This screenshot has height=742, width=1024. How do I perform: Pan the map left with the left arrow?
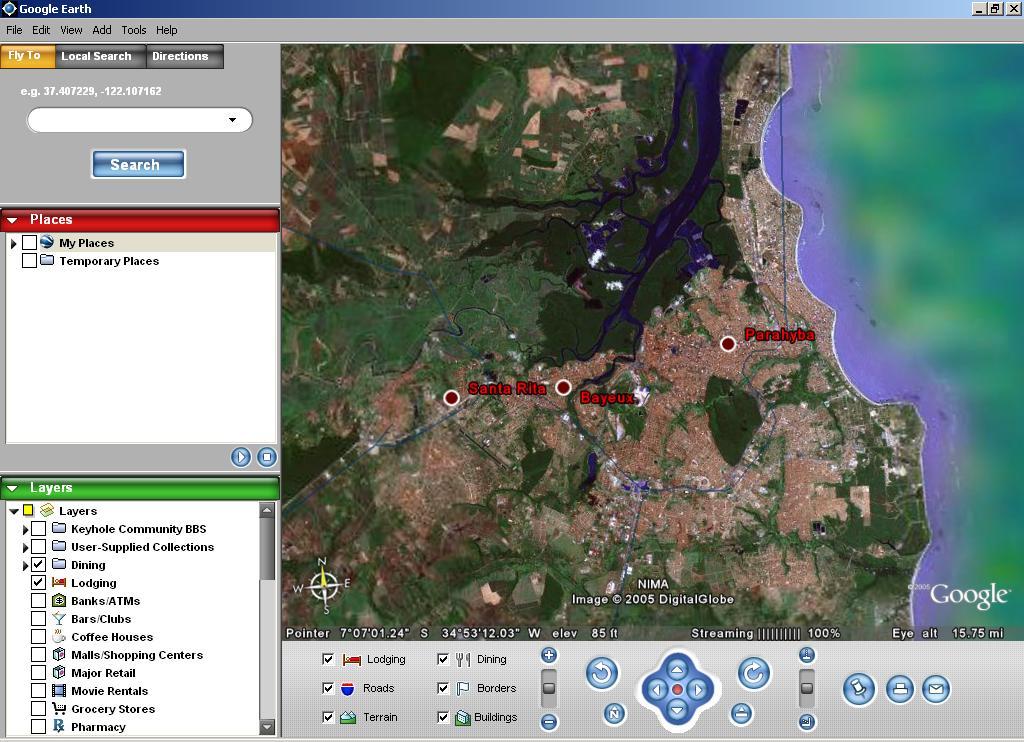(656, 689)
